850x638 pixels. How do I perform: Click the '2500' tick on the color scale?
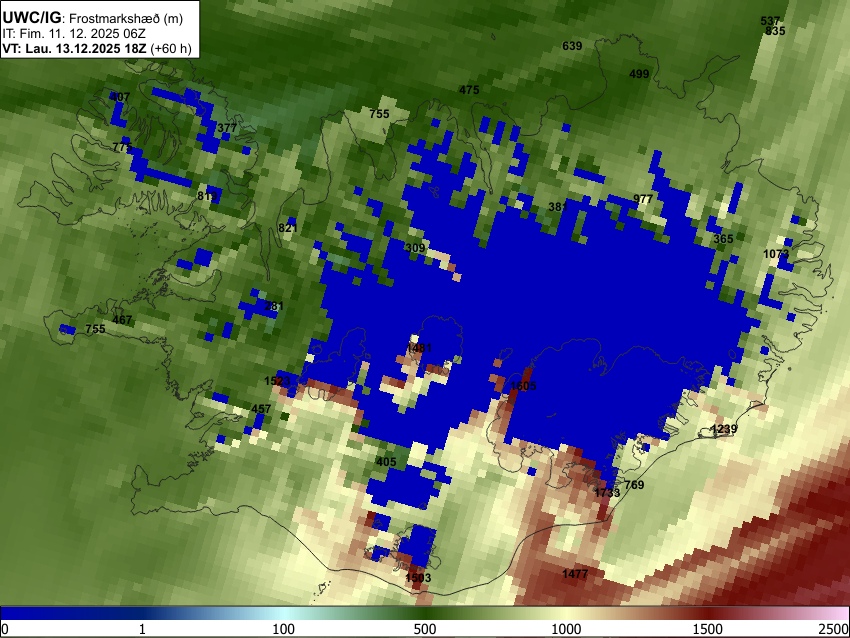tap(835, 629)
